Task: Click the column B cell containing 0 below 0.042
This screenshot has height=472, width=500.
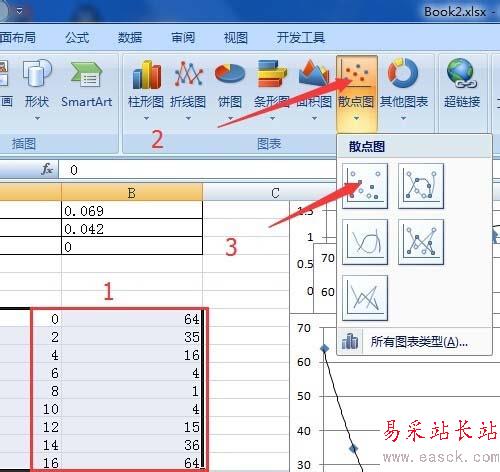Action: (x=132, y=246)
